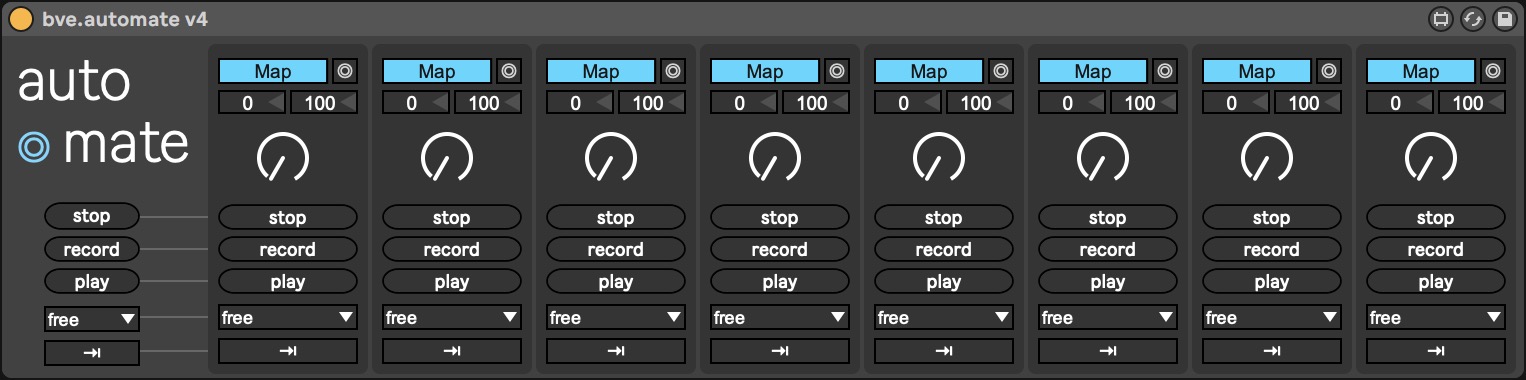Click the device save icon in title bar

tap(1504, 18)
